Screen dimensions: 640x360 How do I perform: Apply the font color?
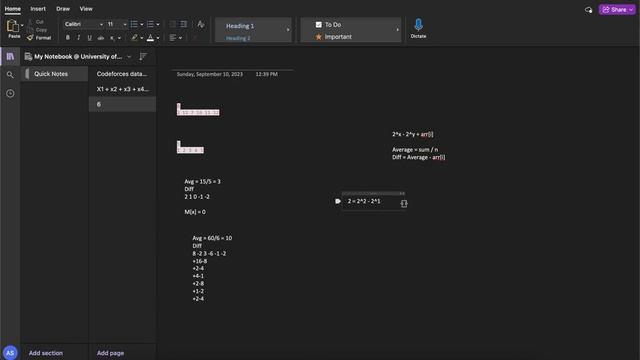point(150,38)
